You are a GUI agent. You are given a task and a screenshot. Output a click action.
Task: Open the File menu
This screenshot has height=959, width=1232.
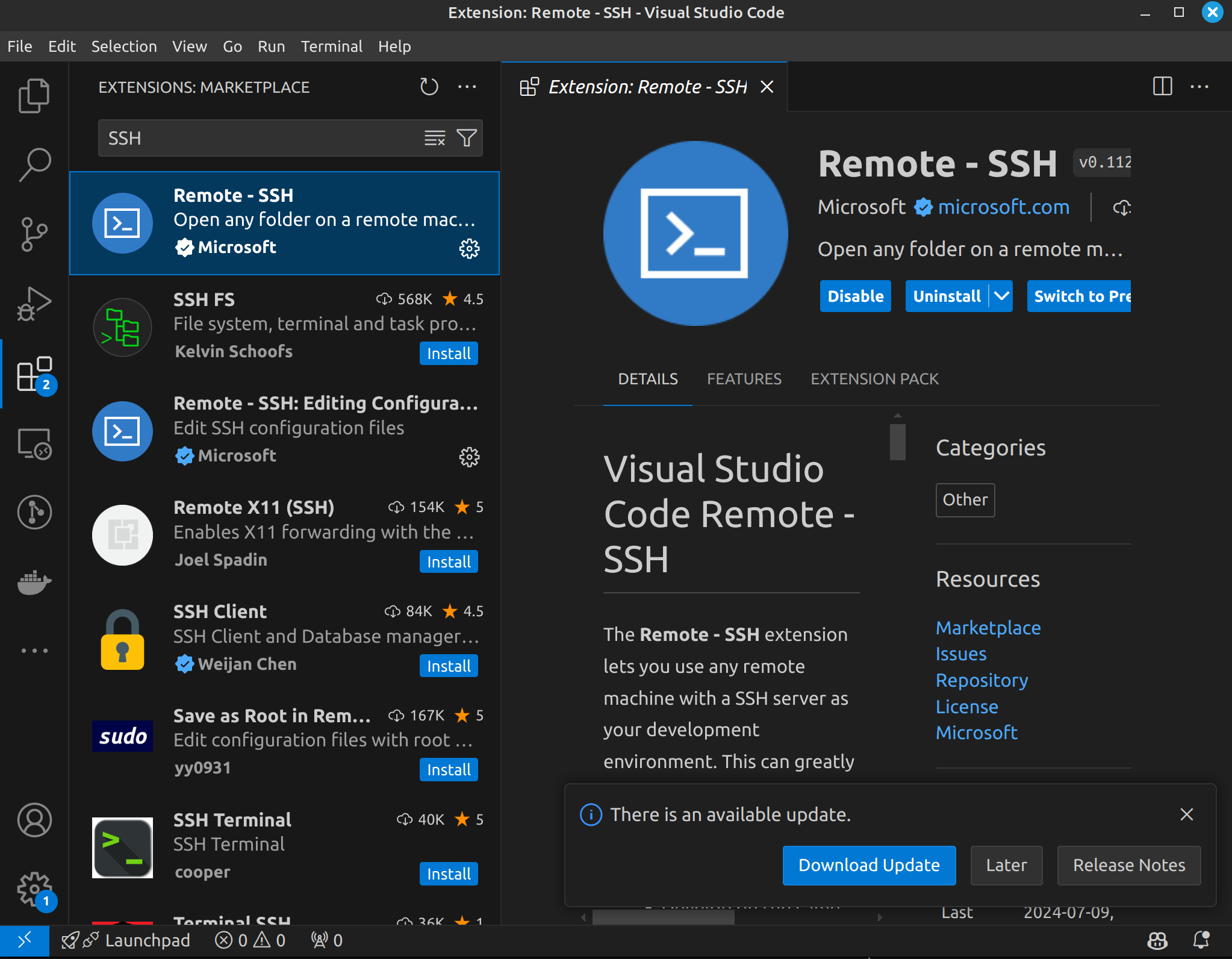pyautogui.click(x=20, y=46)
